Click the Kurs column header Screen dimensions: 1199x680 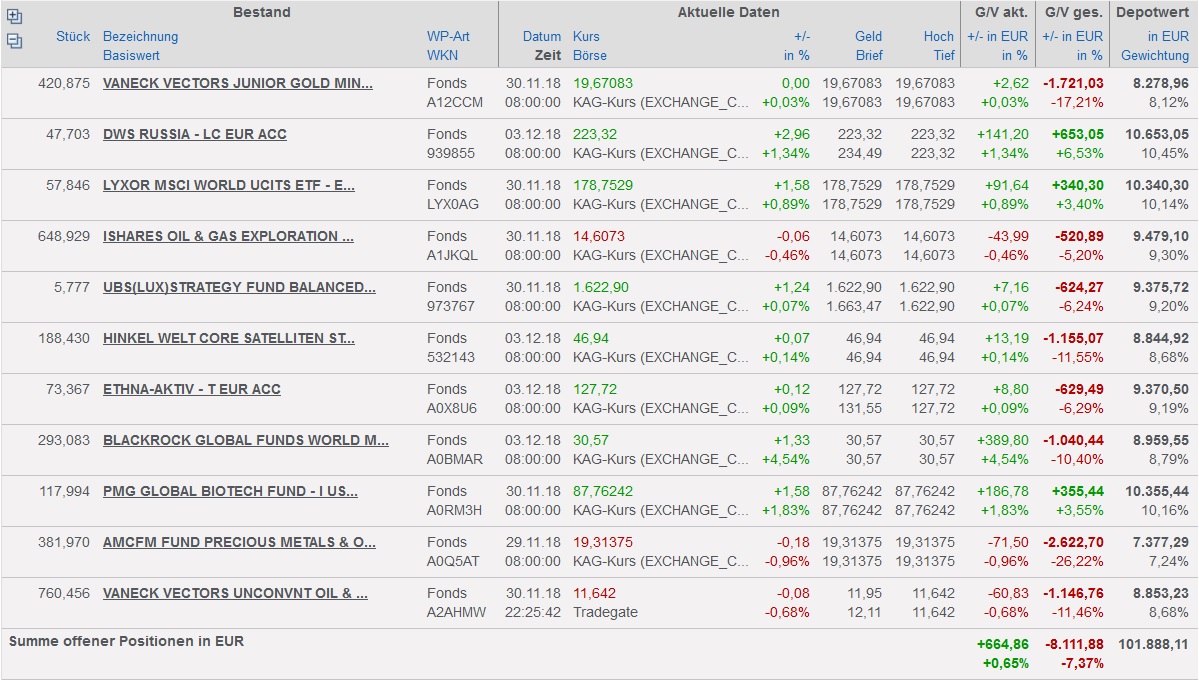[x=586, y=36]
